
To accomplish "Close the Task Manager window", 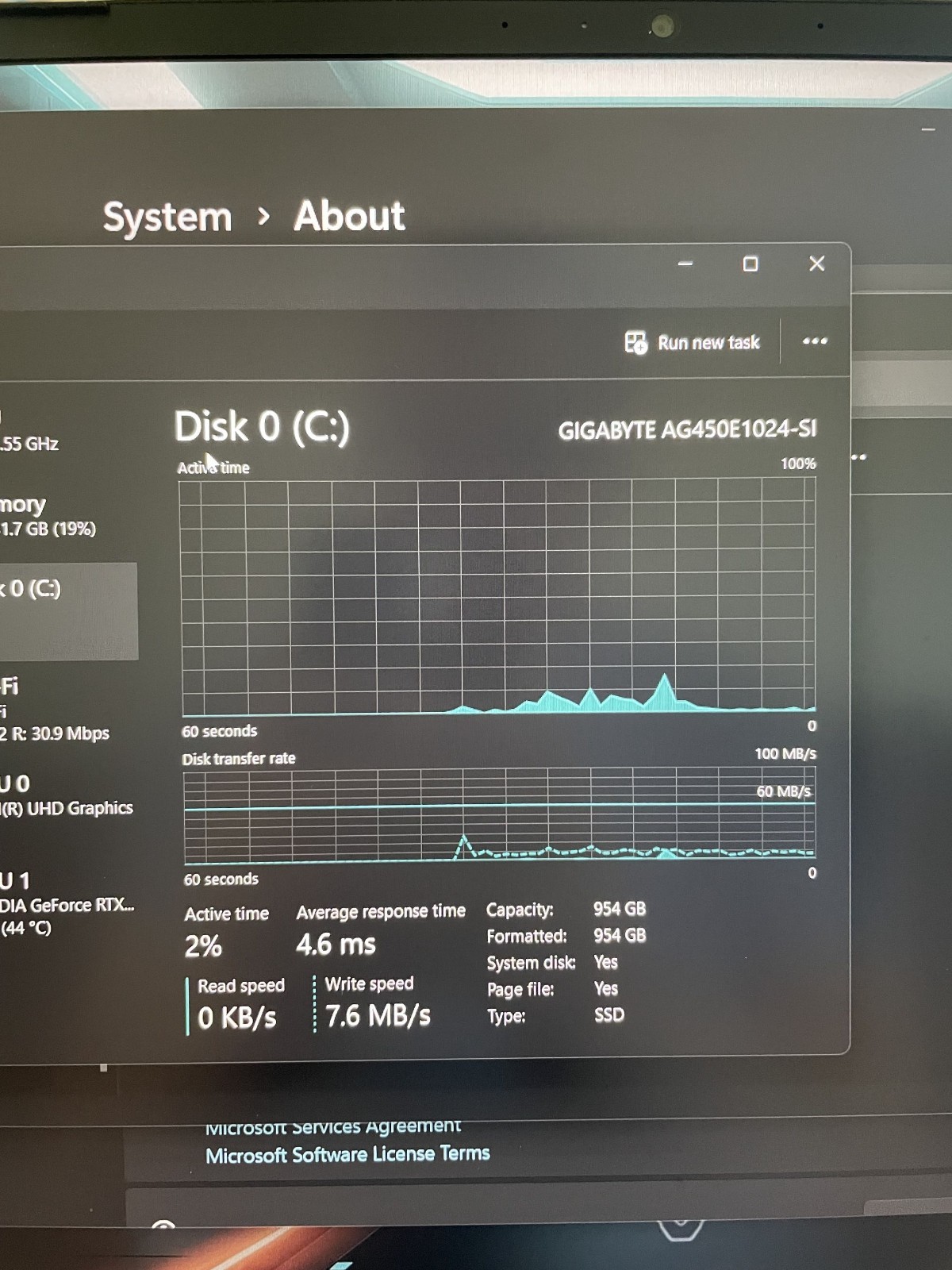I will 816,264.
